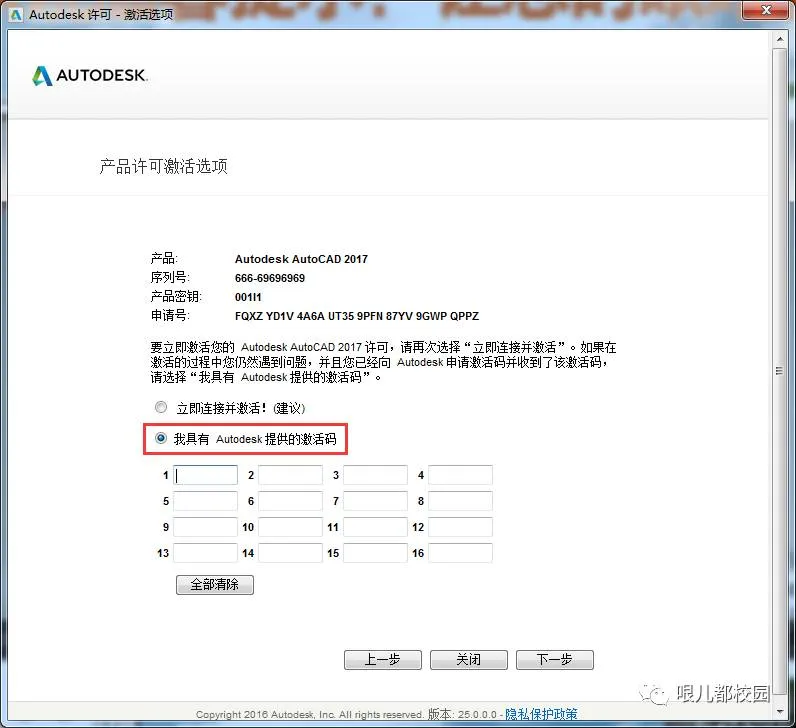
Task: Open the 隐私保护政策 privacy policy link
Action: click(x=541, y=714)
